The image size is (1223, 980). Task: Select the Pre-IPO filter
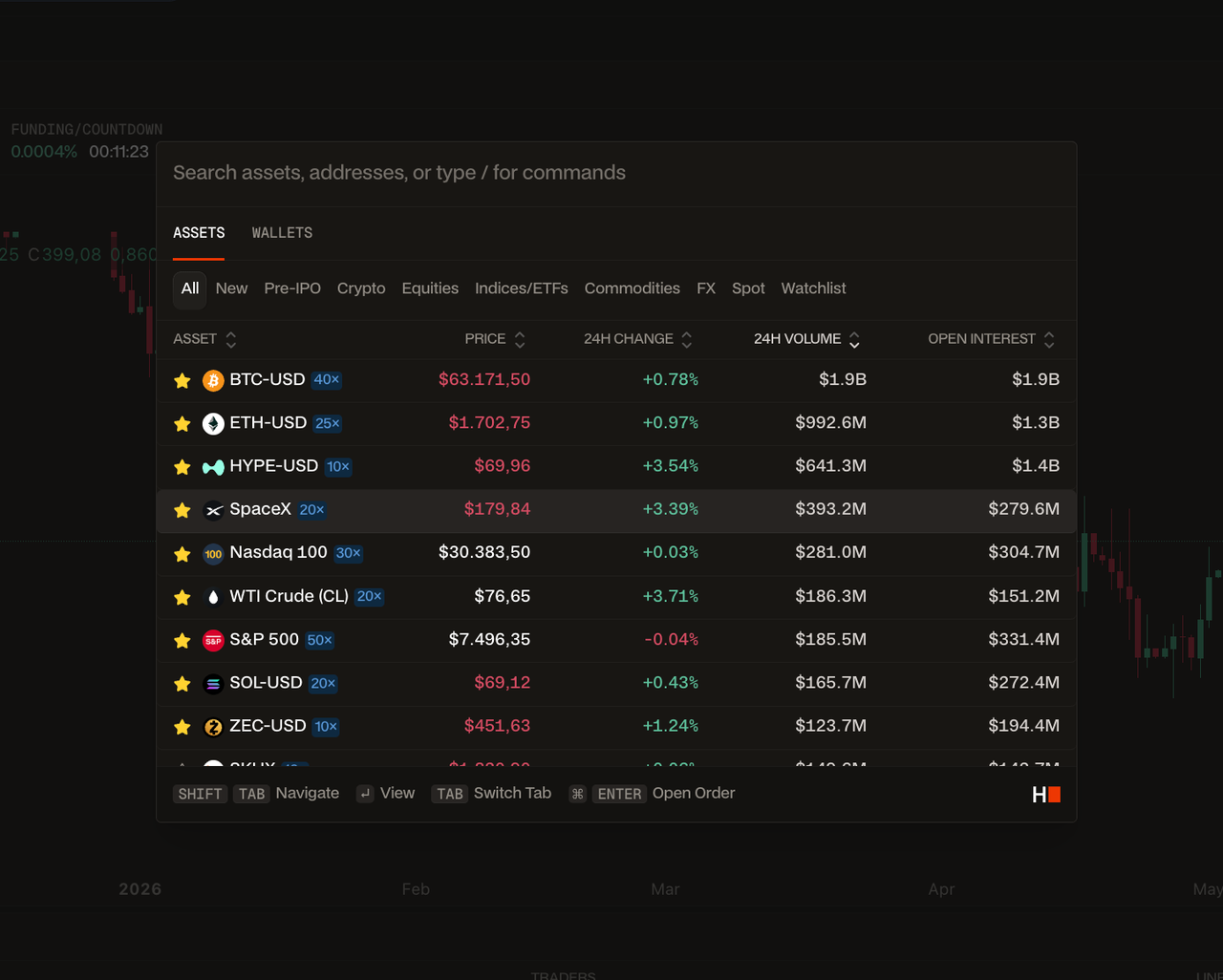point(292,288)
